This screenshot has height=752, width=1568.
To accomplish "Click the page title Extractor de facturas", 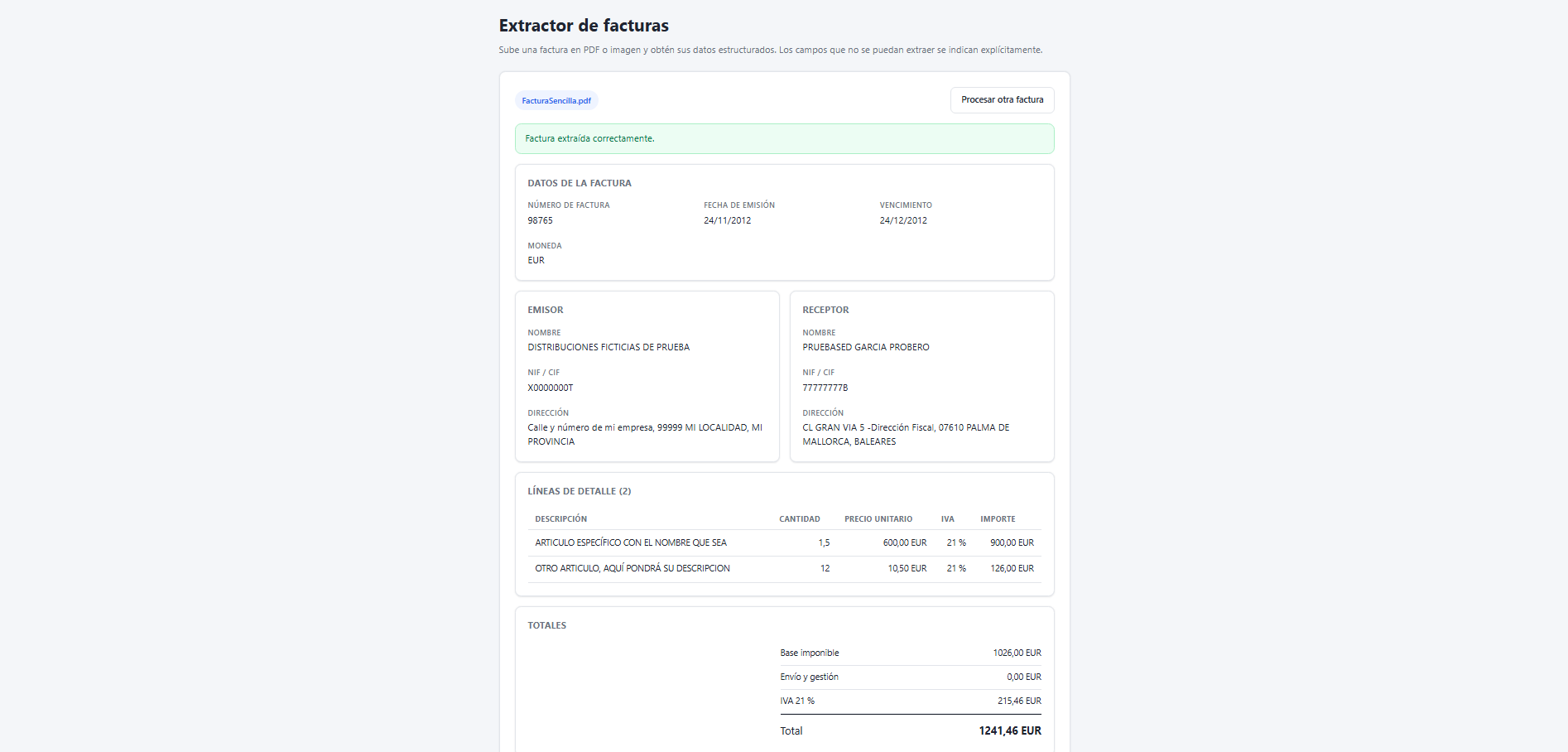I will 584,26.
